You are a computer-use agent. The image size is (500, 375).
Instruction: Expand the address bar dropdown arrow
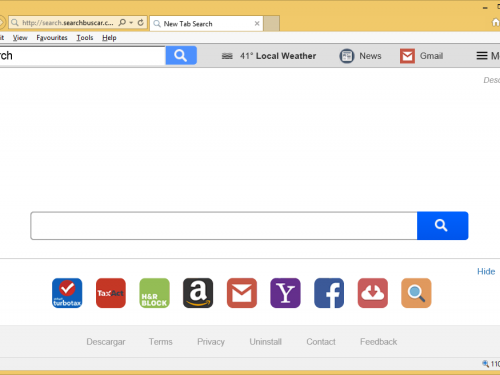131,23
